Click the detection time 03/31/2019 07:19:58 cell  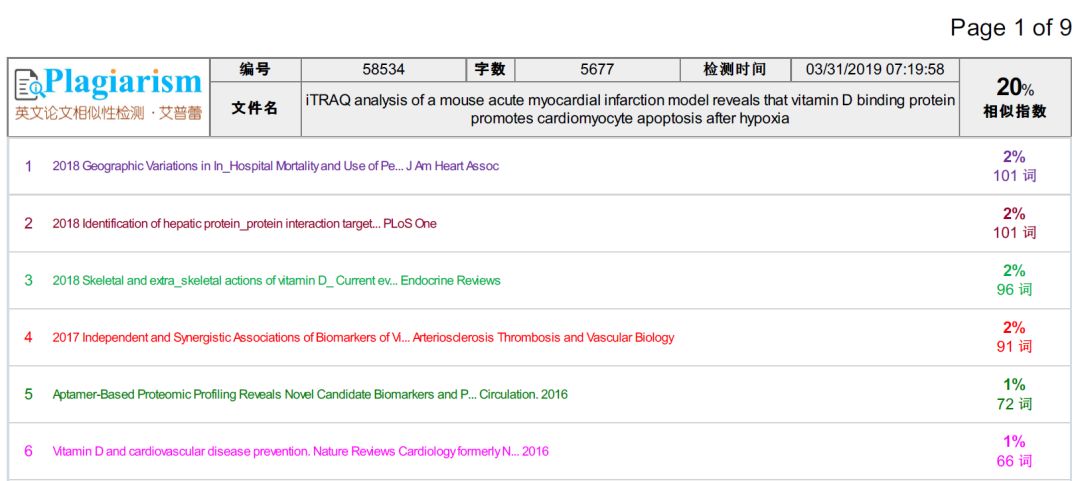click(875, 69)
